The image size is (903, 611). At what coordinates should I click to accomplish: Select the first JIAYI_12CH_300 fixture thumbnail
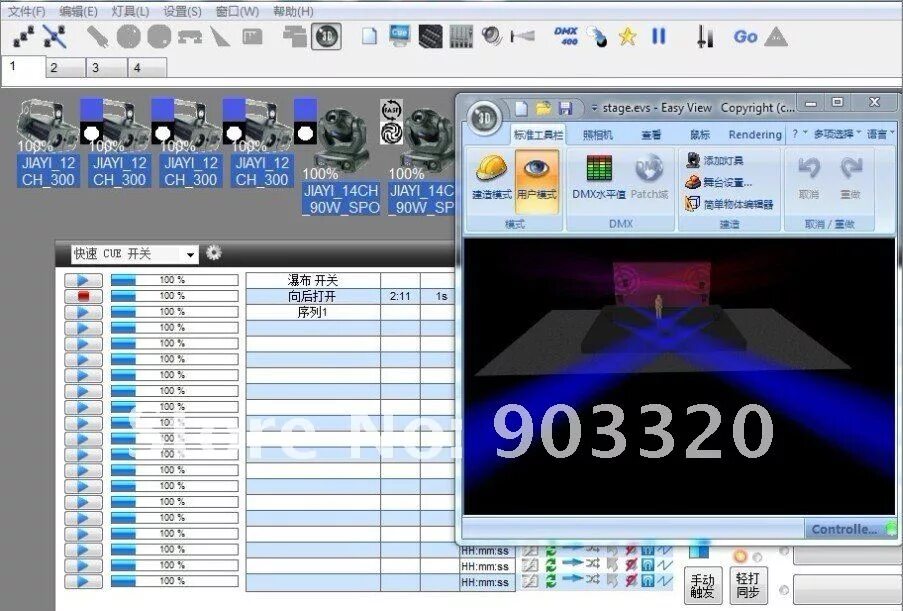pyautogui.click(x=48, y=143)
